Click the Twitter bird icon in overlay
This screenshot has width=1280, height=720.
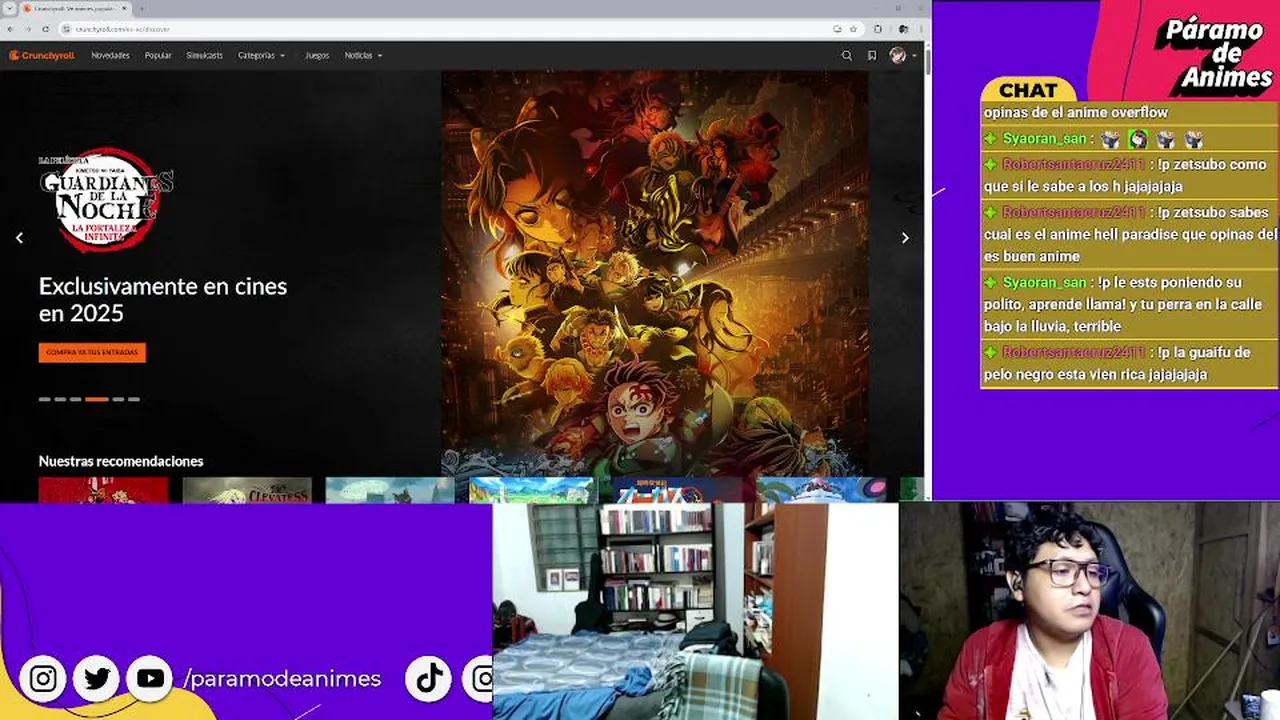point(97,679)
